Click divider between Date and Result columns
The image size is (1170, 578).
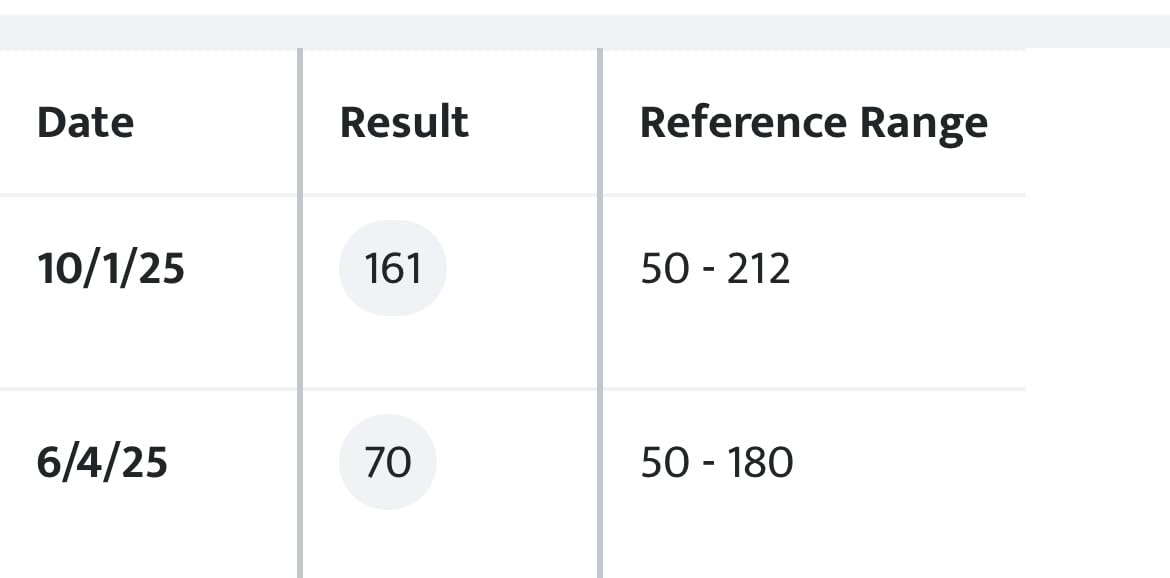click(299, 300)
